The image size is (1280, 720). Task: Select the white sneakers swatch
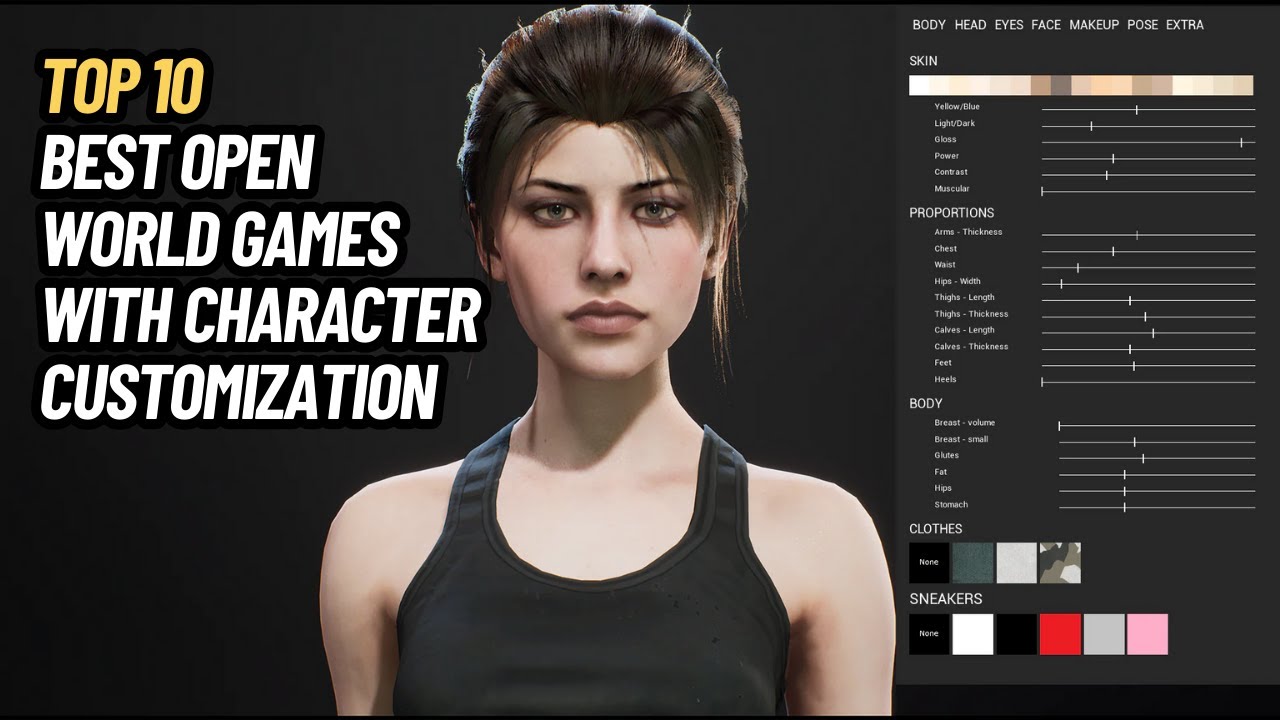973,632
